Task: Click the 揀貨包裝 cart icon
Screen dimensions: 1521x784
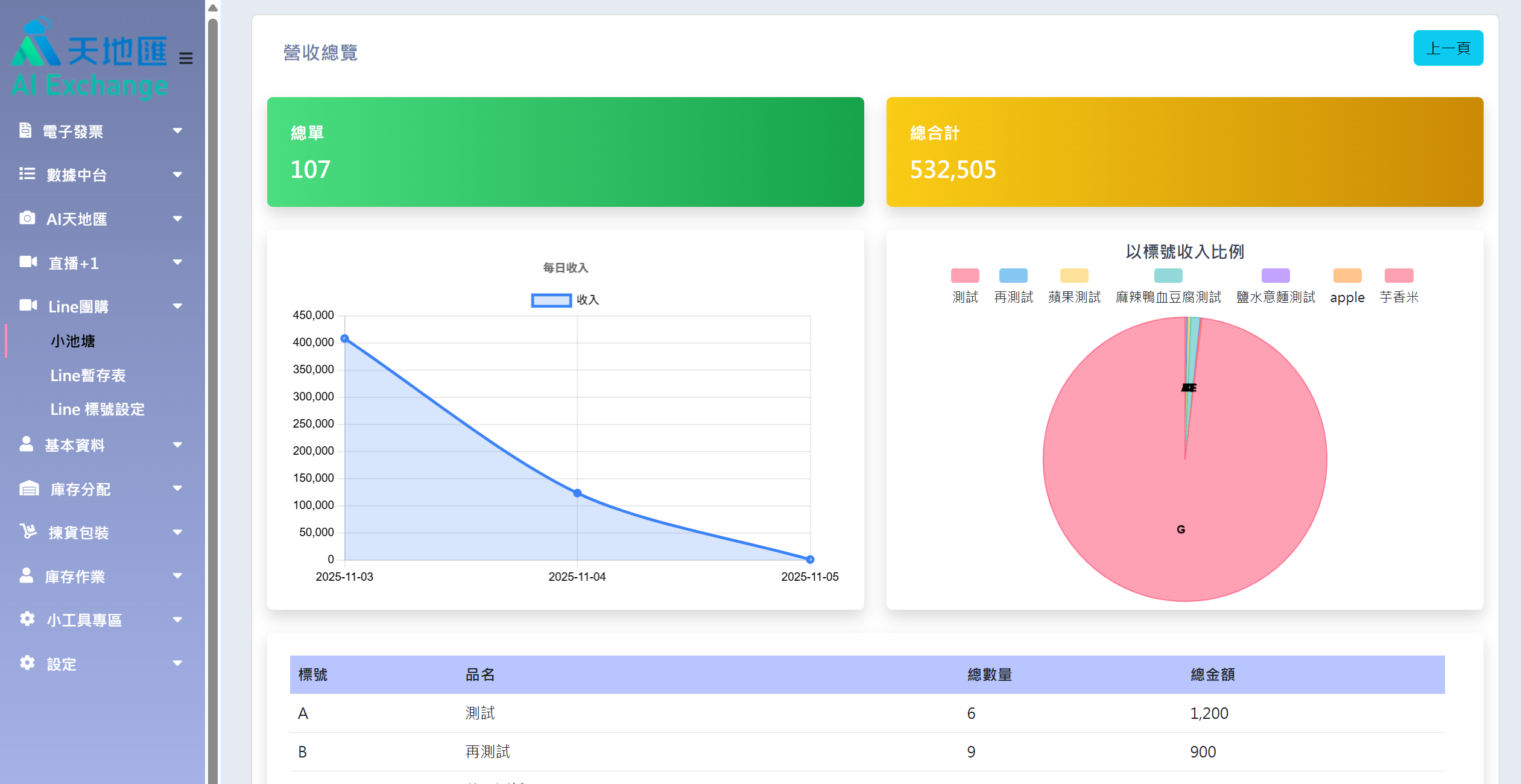Action: tap(28, 532)
